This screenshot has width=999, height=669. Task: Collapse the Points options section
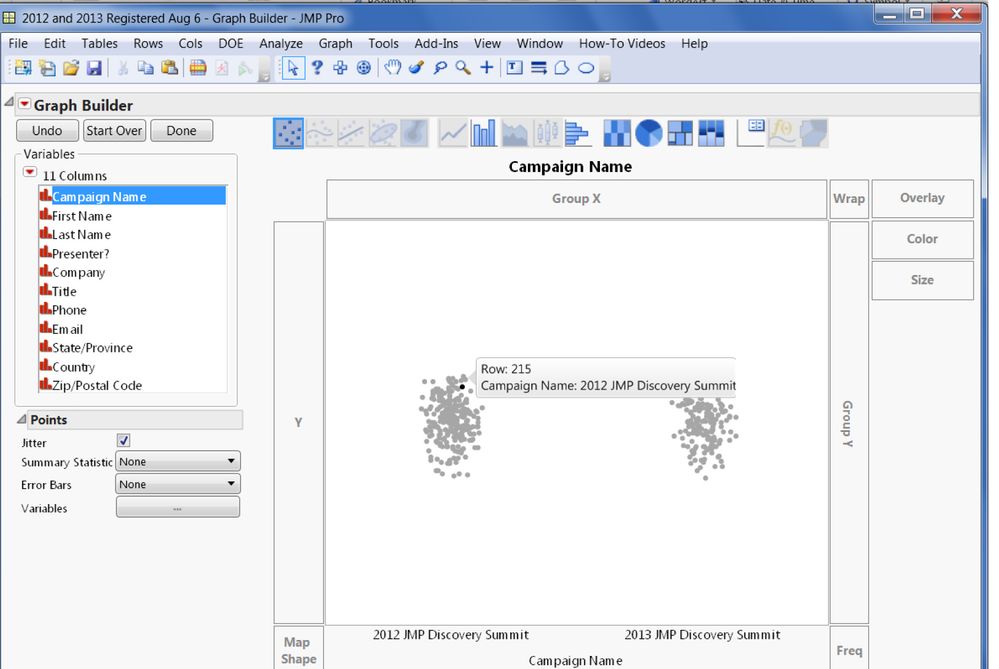[x=22, y=419]
